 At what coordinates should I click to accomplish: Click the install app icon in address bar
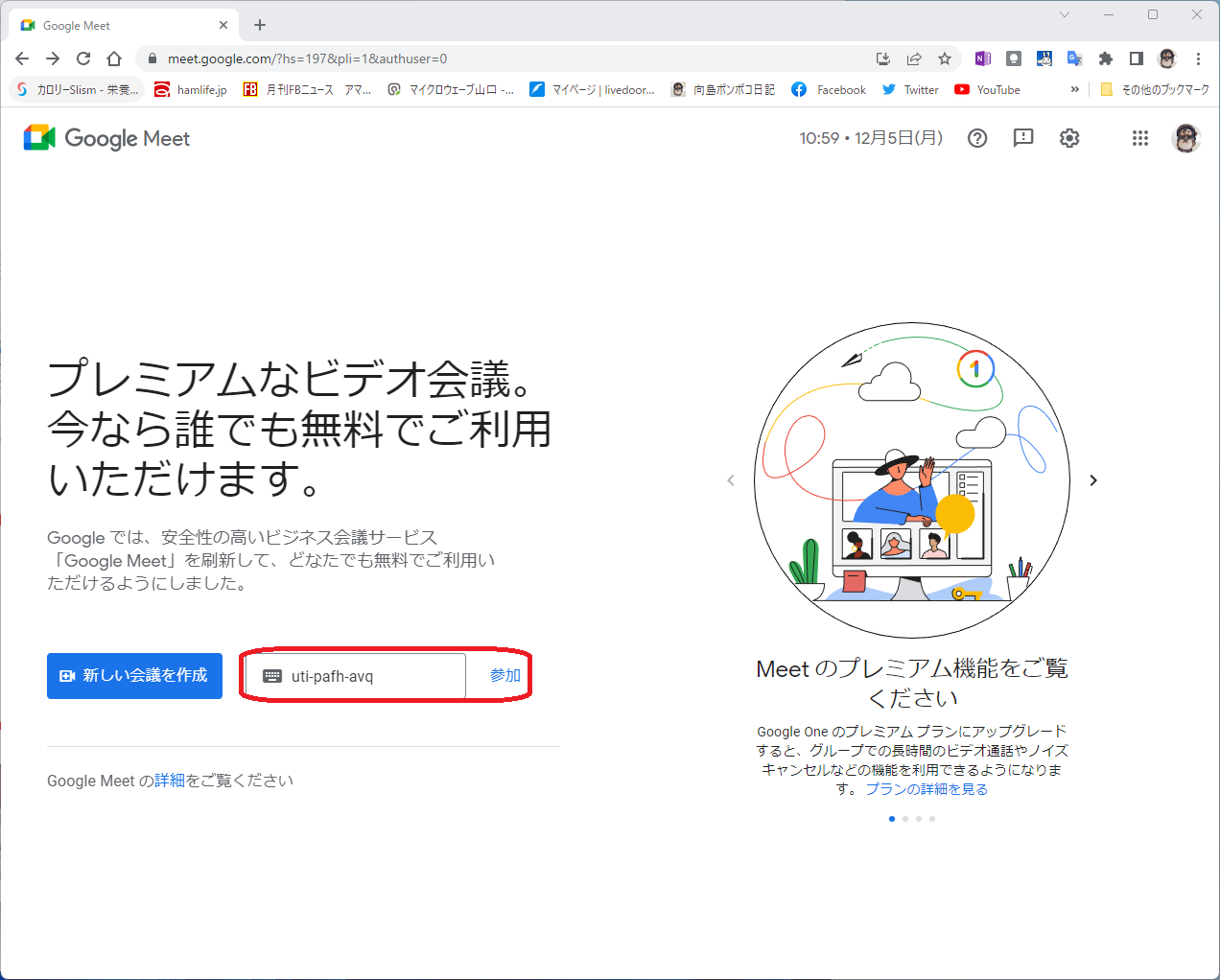tap(883, 58)
